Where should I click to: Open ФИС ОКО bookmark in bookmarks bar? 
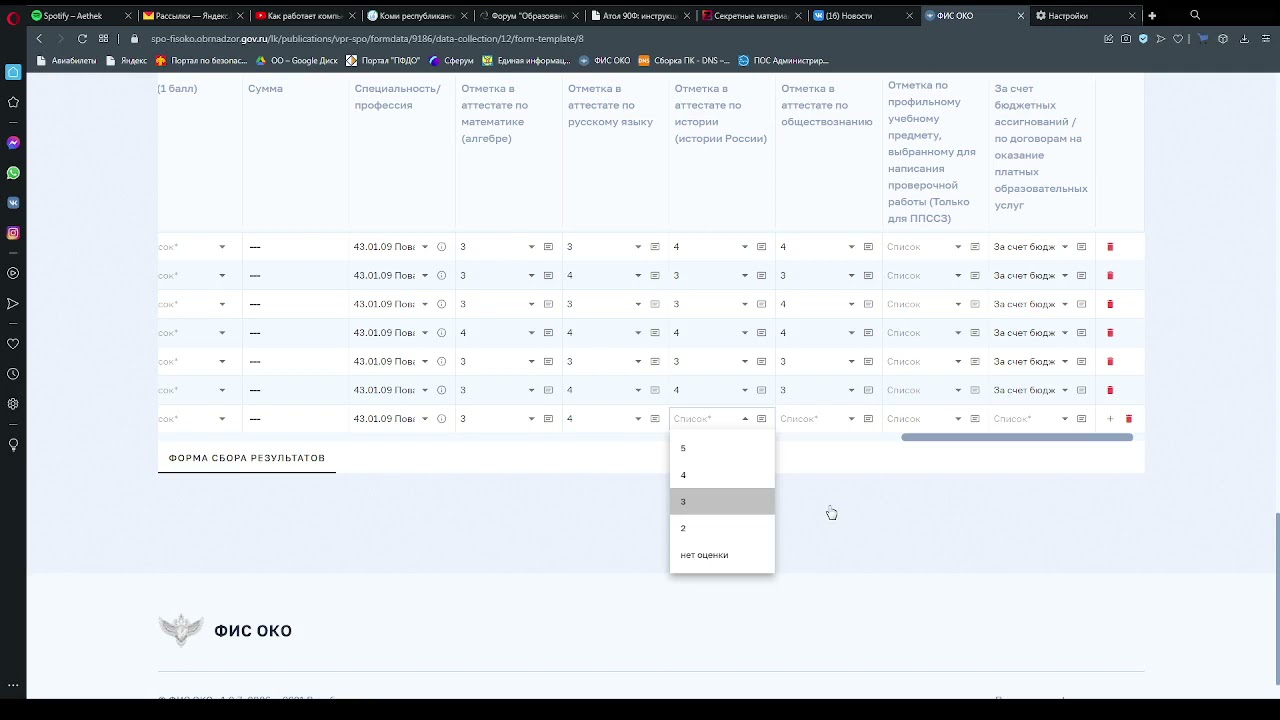pyautogui.click(x=605, y=61)
